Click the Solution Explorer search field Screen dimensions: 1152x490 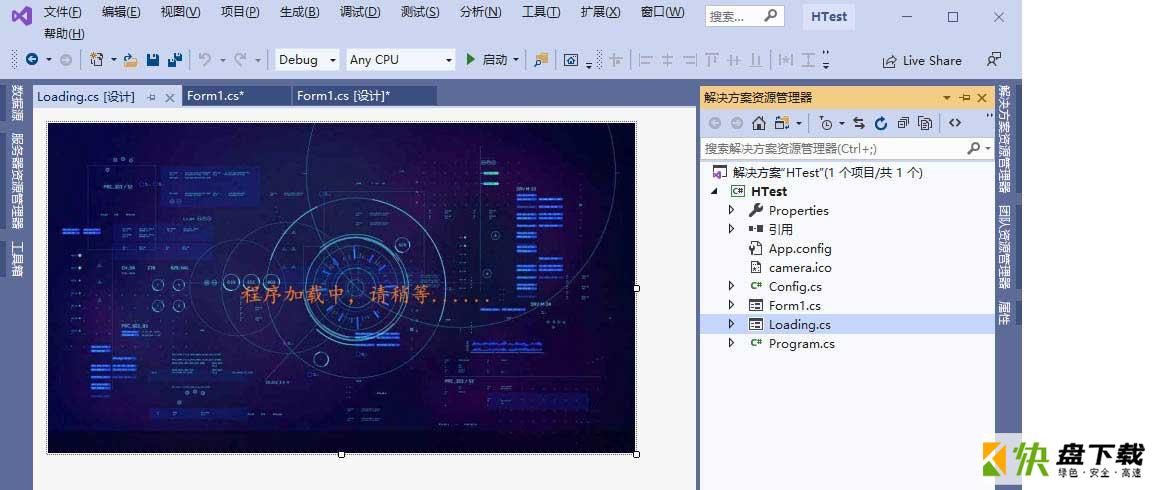[x=833, y=148]
